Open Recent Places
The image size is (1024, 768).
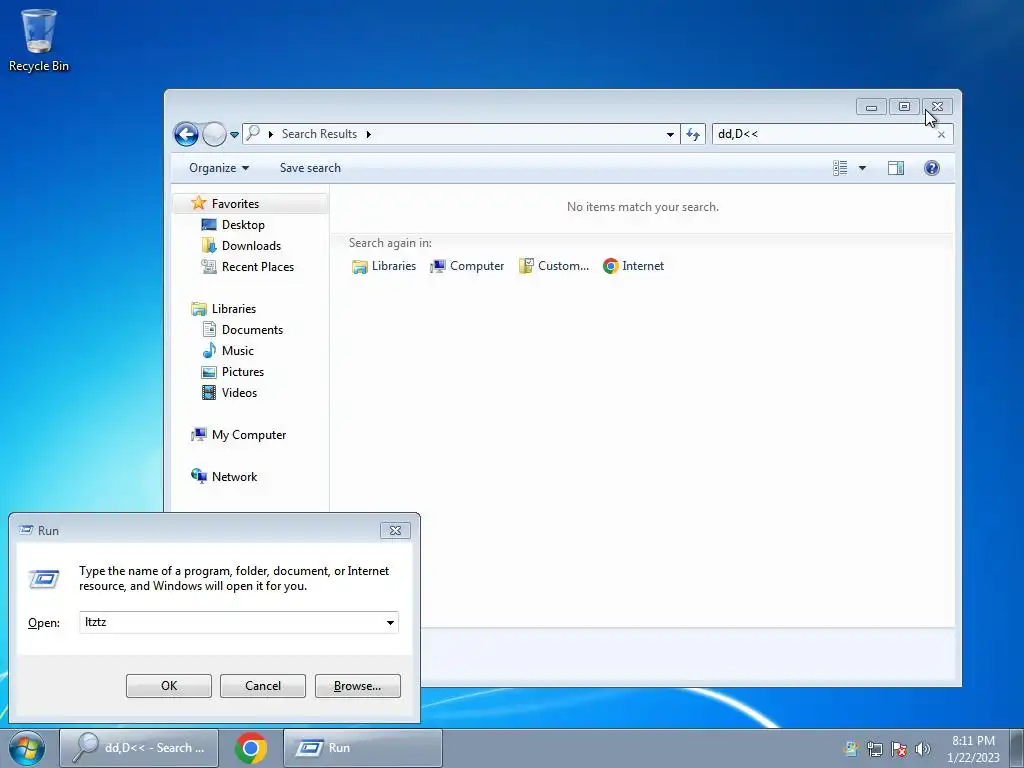(x=257, y=266)
